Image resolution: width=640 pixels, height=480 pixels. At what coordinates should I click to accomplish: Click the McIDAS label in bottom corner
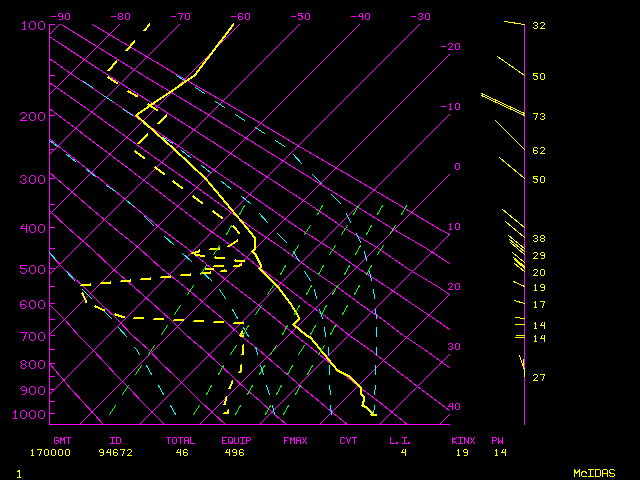(x=593, y=473)
